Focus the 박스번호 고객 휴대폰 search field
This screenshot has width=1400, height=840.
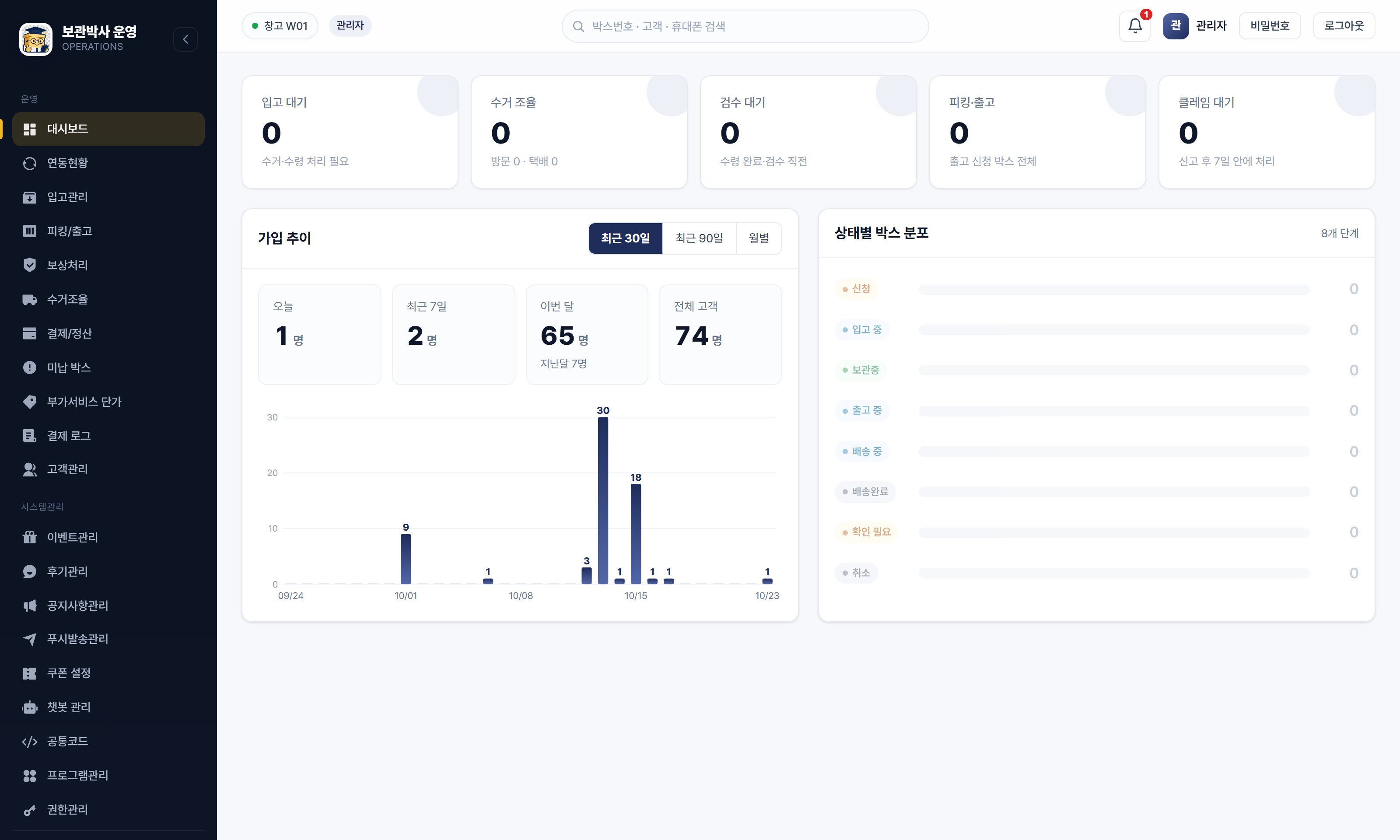[x=745, y=26]
